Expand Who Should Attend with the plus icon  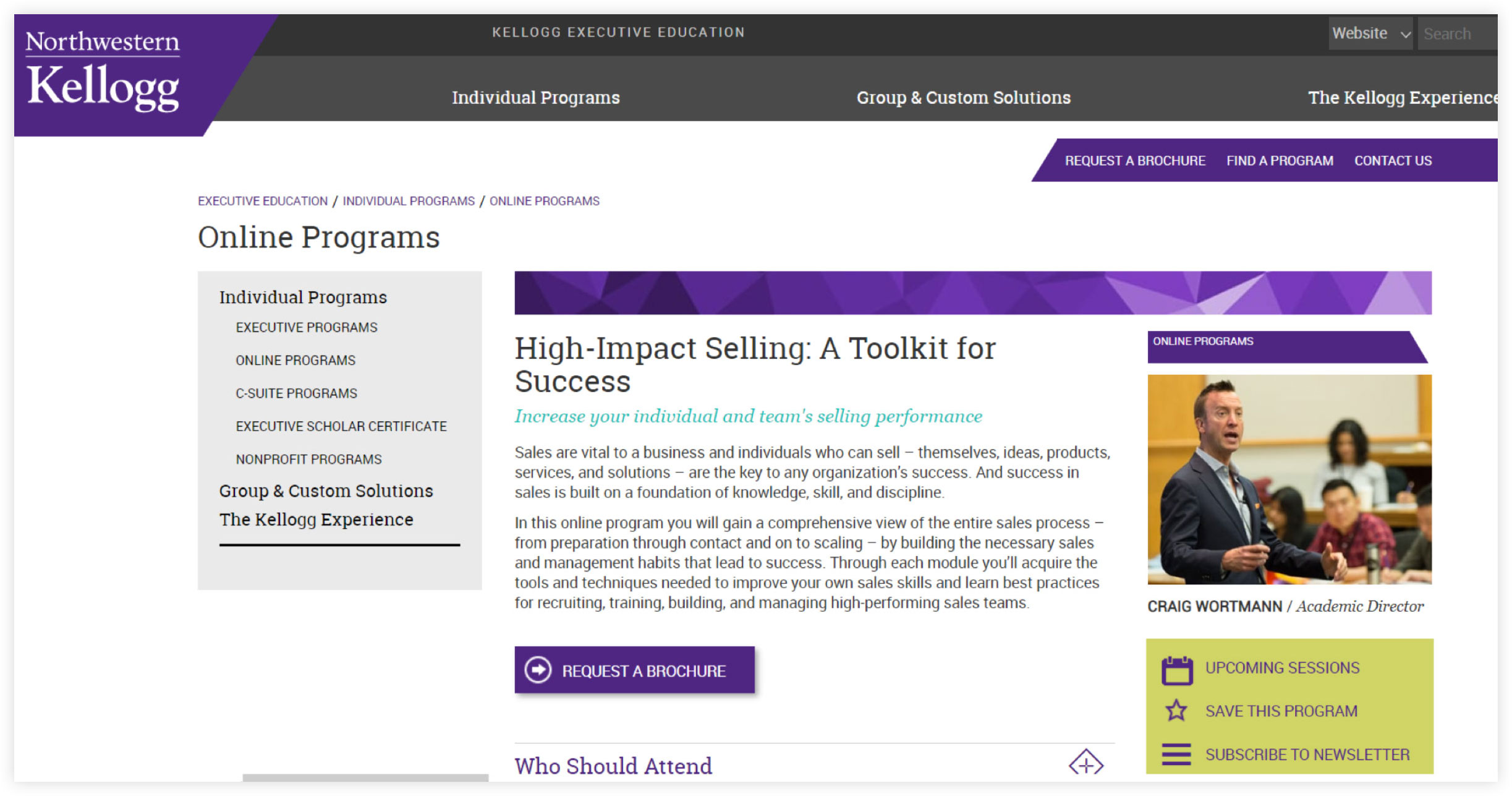(x=1085, y=763)
